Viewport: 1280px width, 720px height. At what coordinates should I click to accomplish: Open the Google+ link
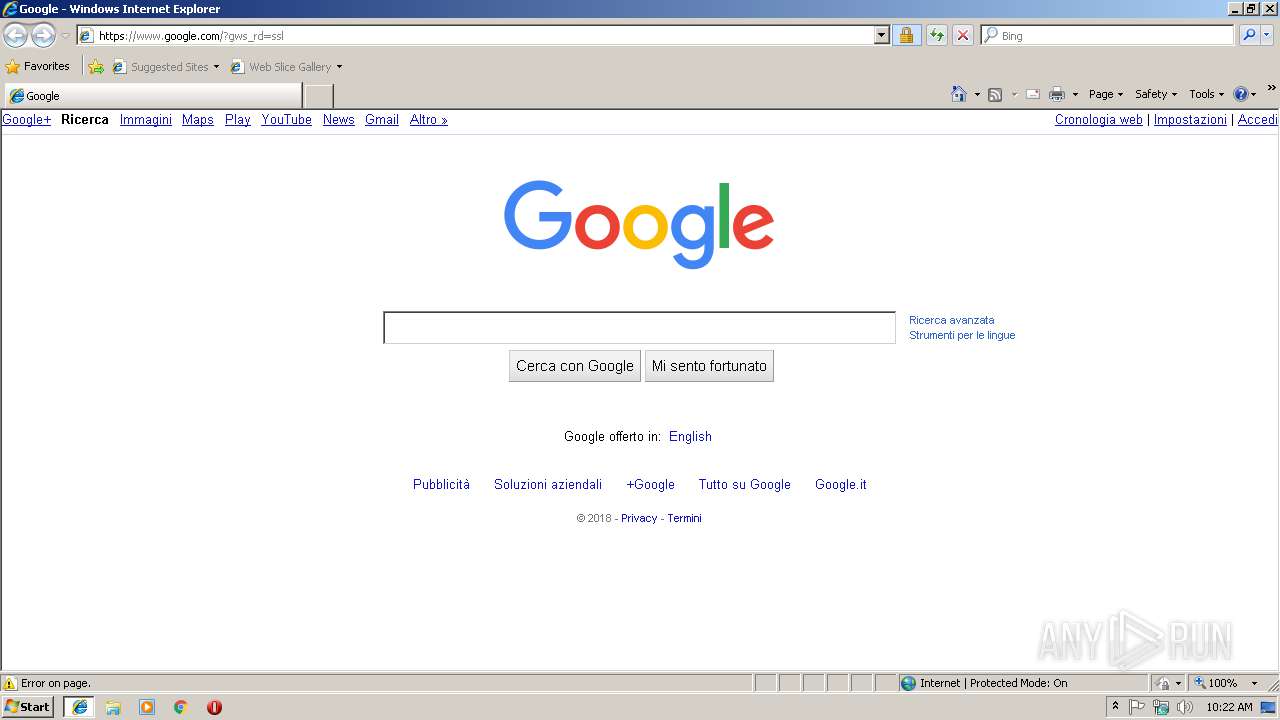[27, 120]
